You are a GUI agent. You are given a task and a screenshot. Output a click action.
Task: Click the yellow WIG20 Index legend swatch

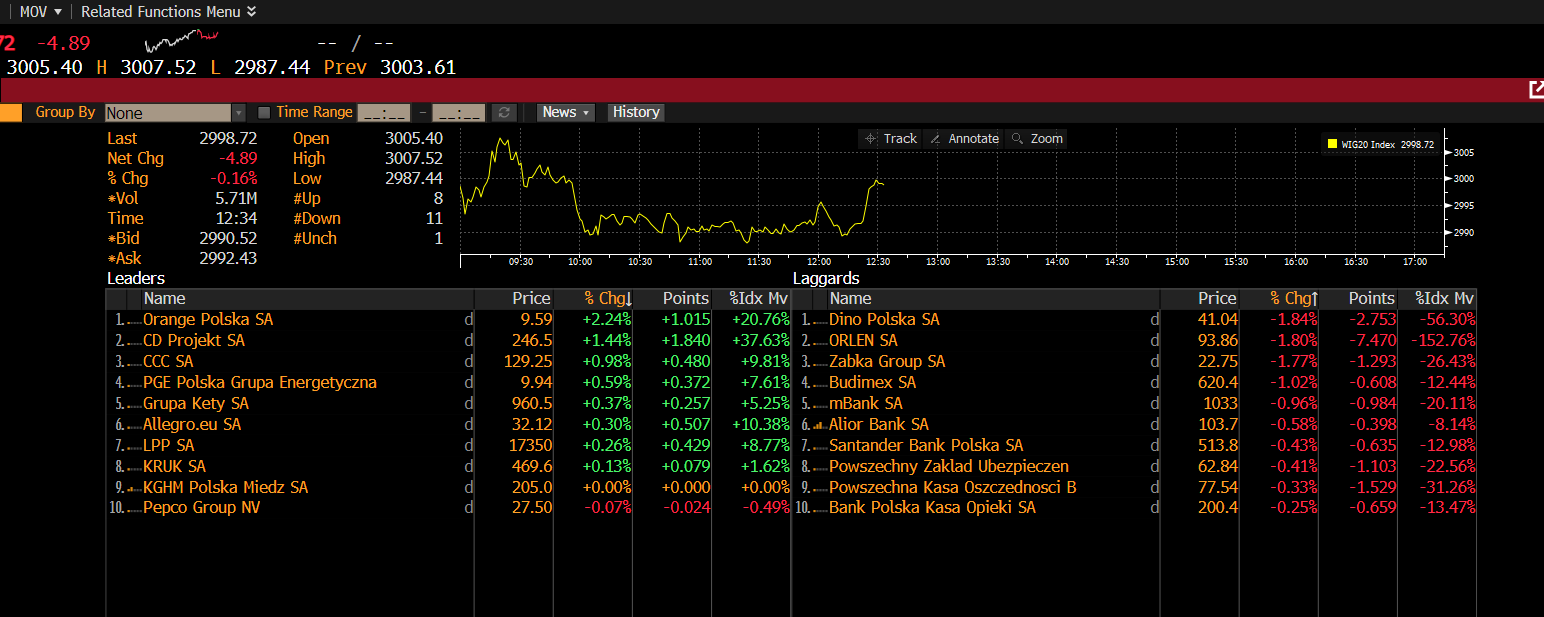(x=1332, y=144)
